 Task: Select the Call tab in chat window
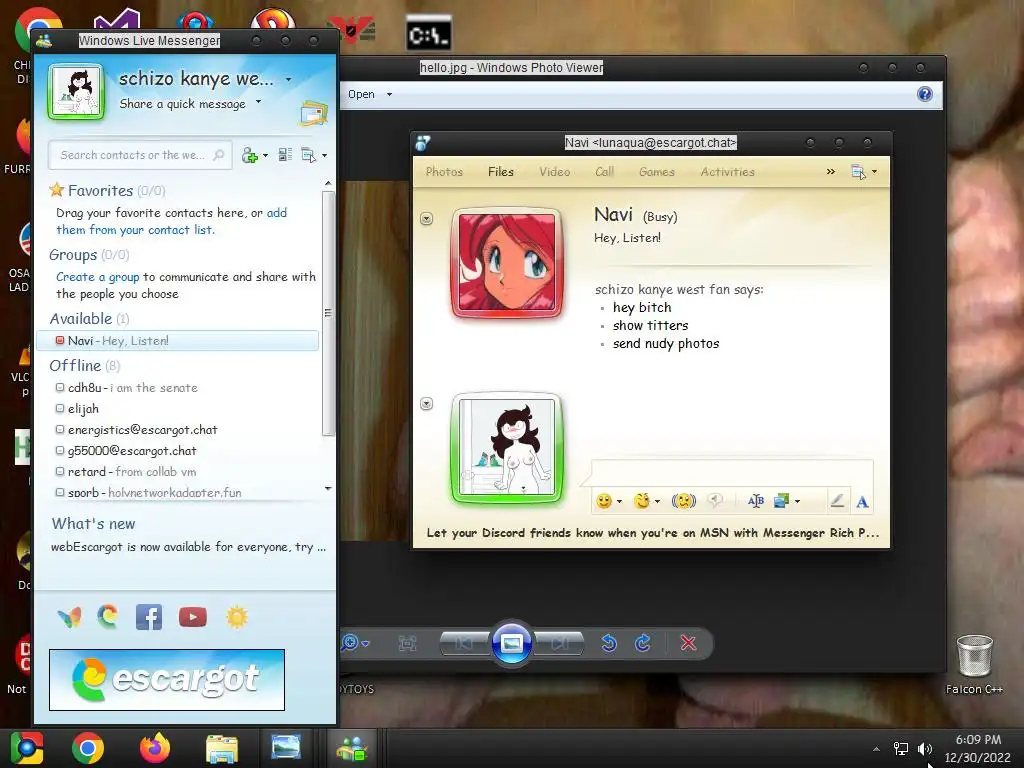point(605,172)
